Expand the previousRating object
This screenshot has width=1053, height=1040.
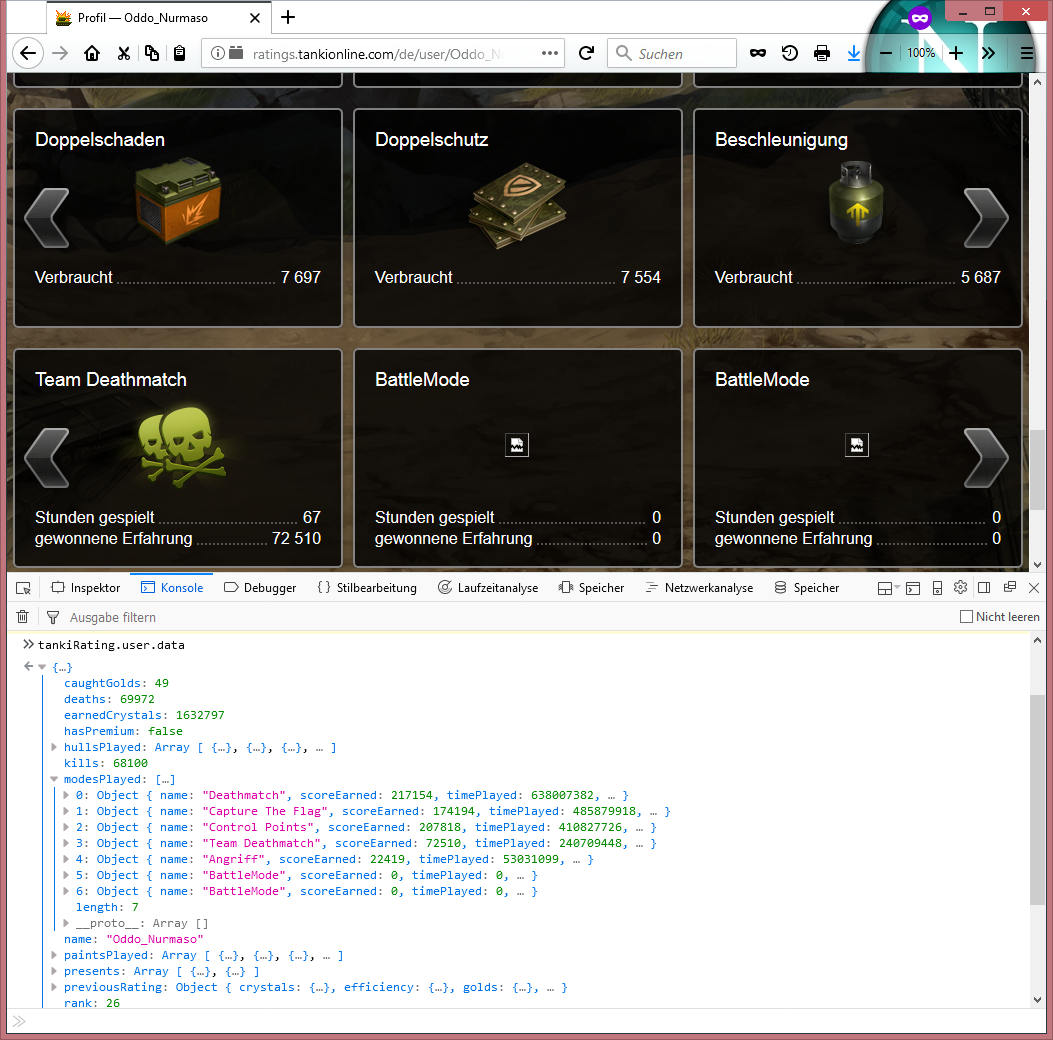pyautogui.click(x=54, y=988)
